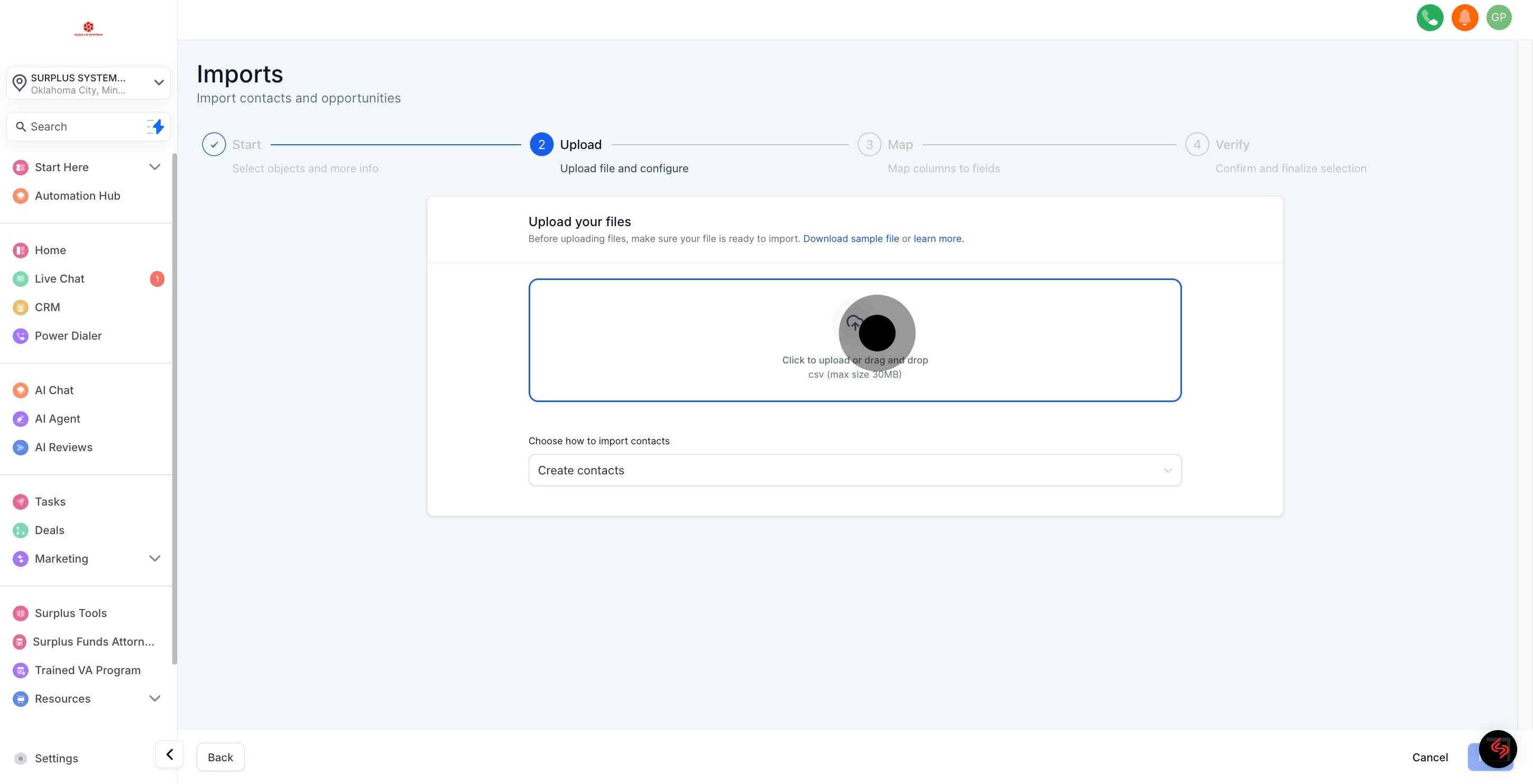Screen dimensions: 1533x784
Task: Open the orange notifications bell
Action: pyautogui.click(x=1465, y=17)
